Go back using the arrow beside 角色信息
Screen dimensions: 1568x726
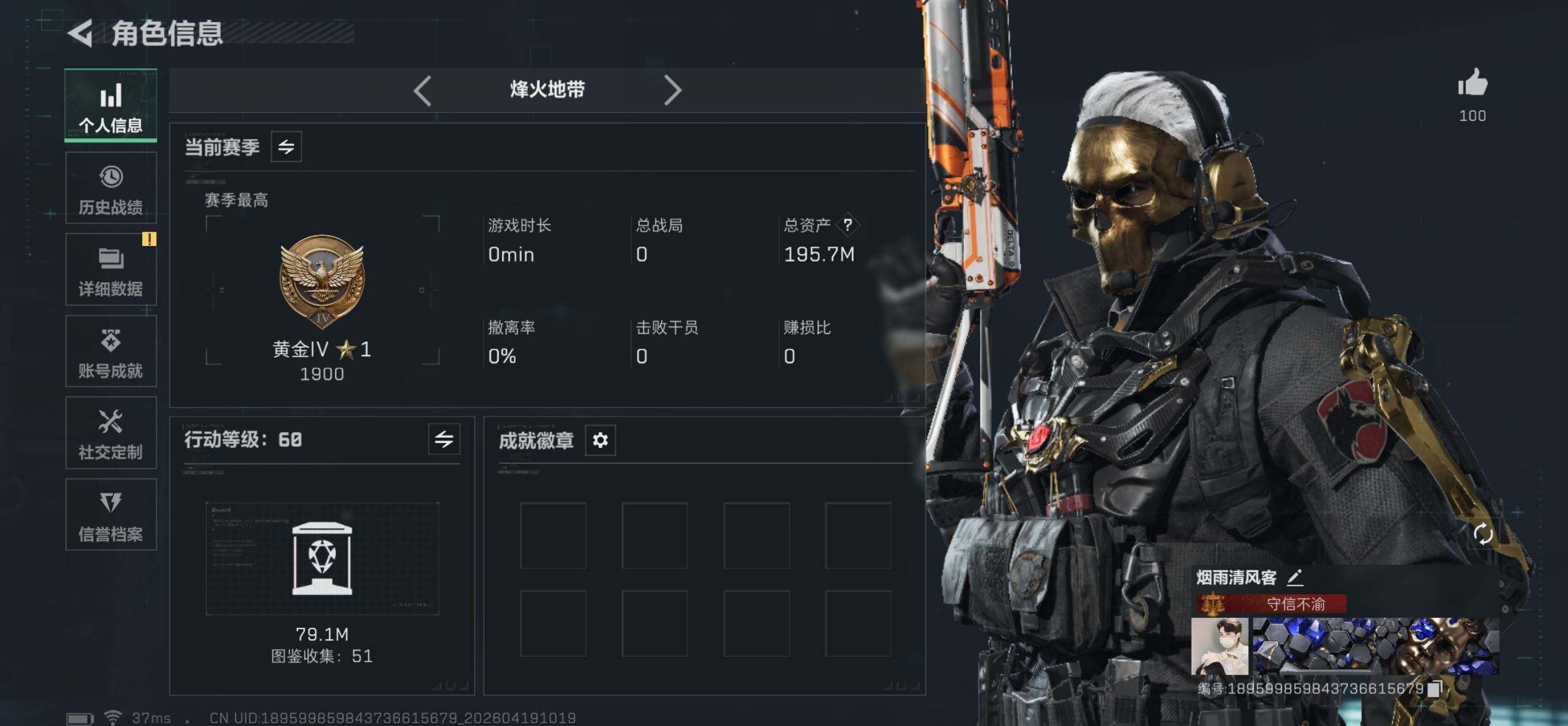coord(80,32)
